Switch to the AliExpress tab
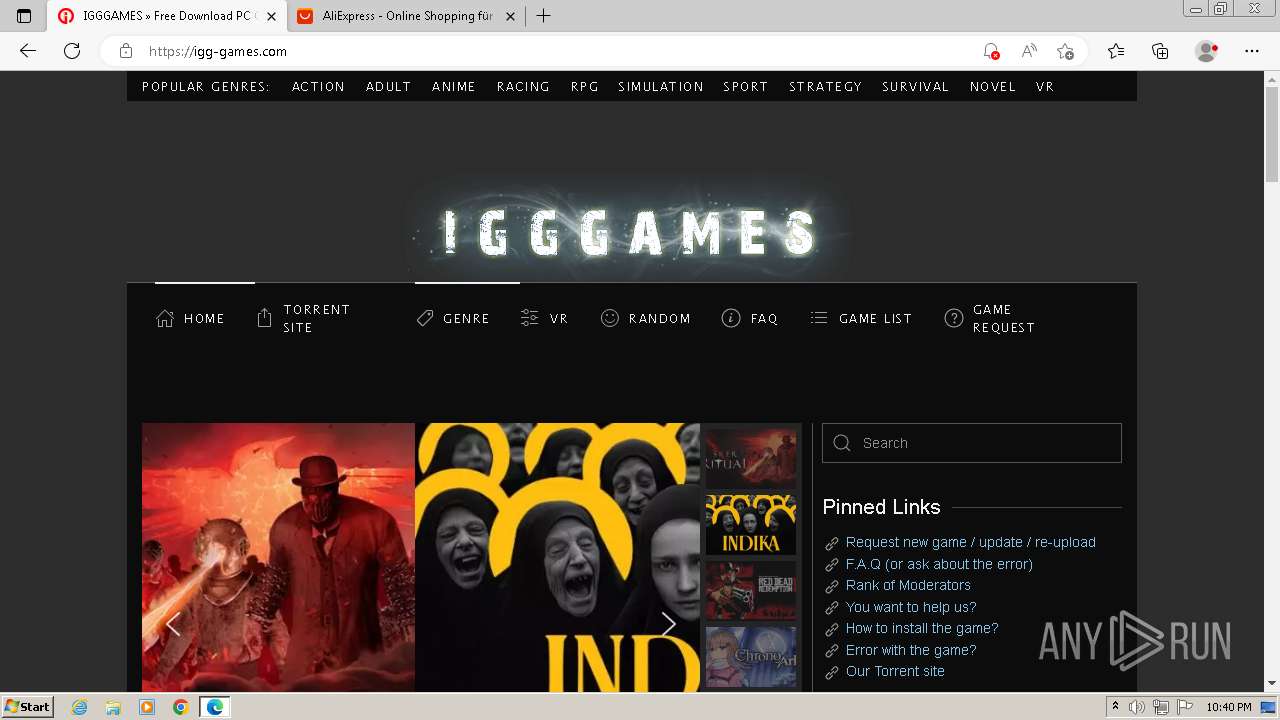 [x=407, y=16]
